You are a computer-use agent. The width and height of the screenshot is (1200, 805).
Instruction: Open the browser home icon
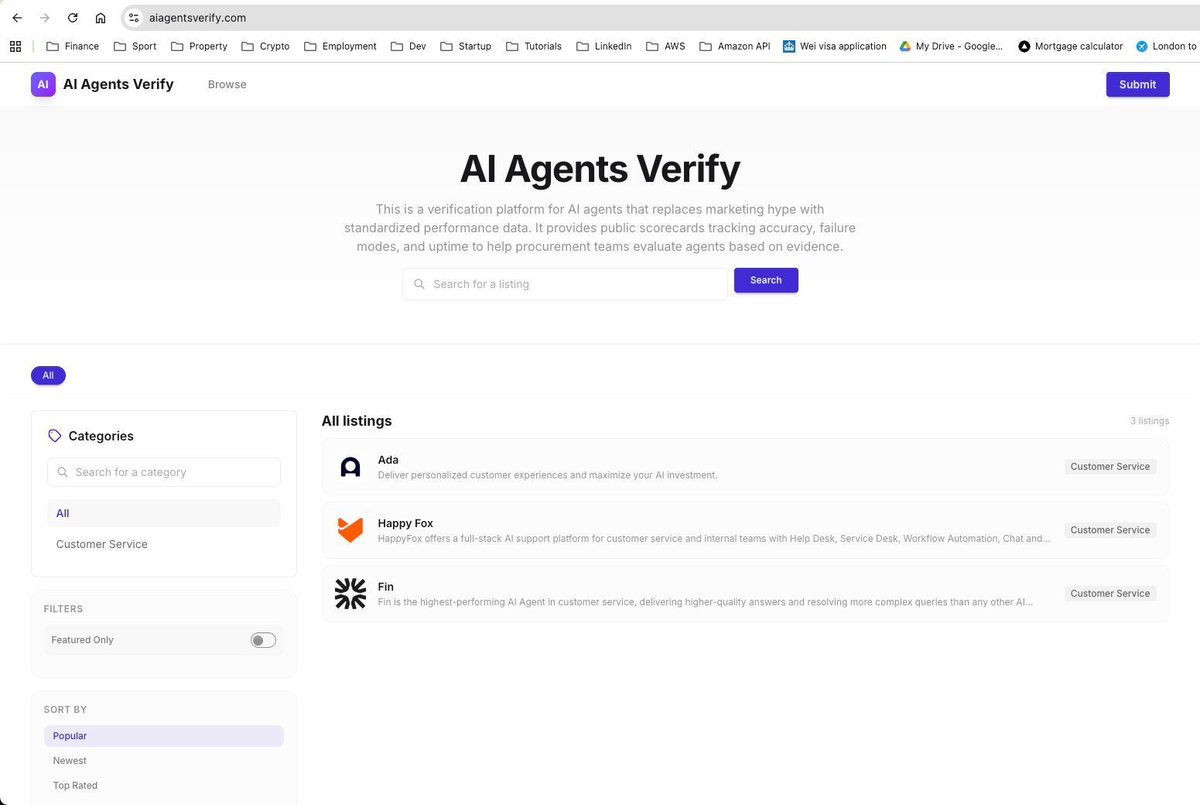[100, 18]
